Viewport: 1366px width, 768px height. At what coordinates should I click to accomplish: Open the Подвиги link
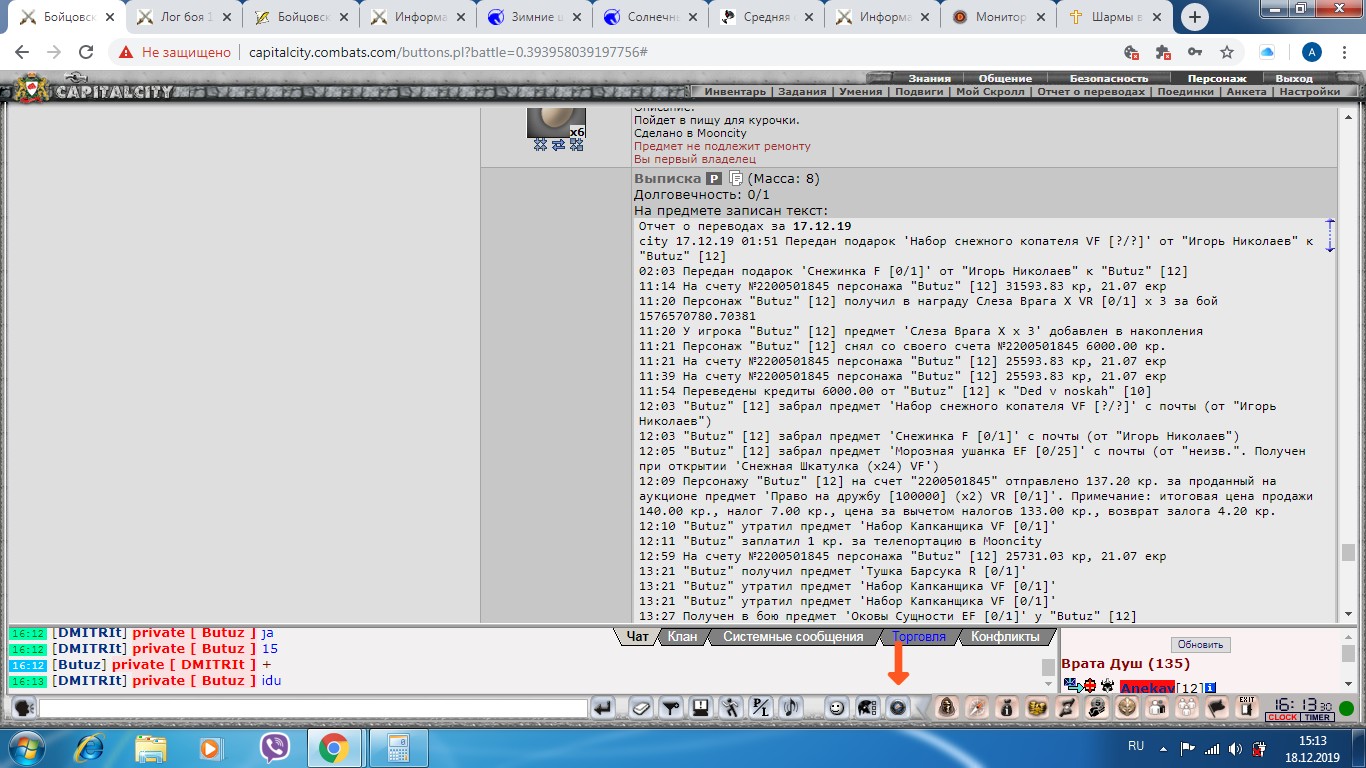pos(918,92)
